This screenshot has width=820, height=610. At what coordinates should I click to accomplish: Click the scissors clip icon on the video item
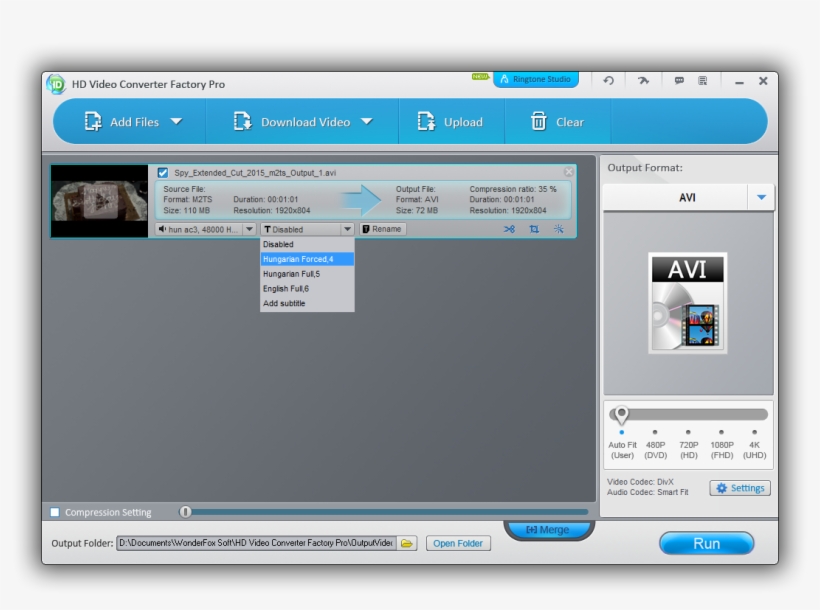[509, 229]
